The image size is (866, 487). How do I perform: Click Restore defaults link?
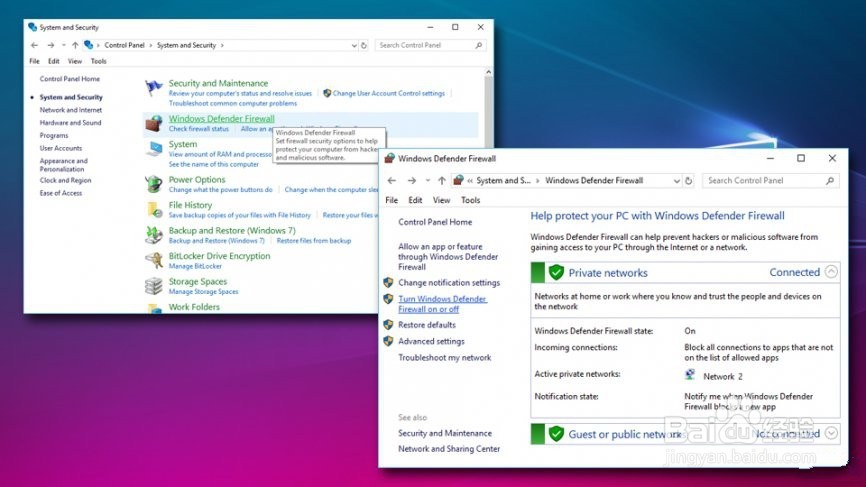tap(427, 325)
